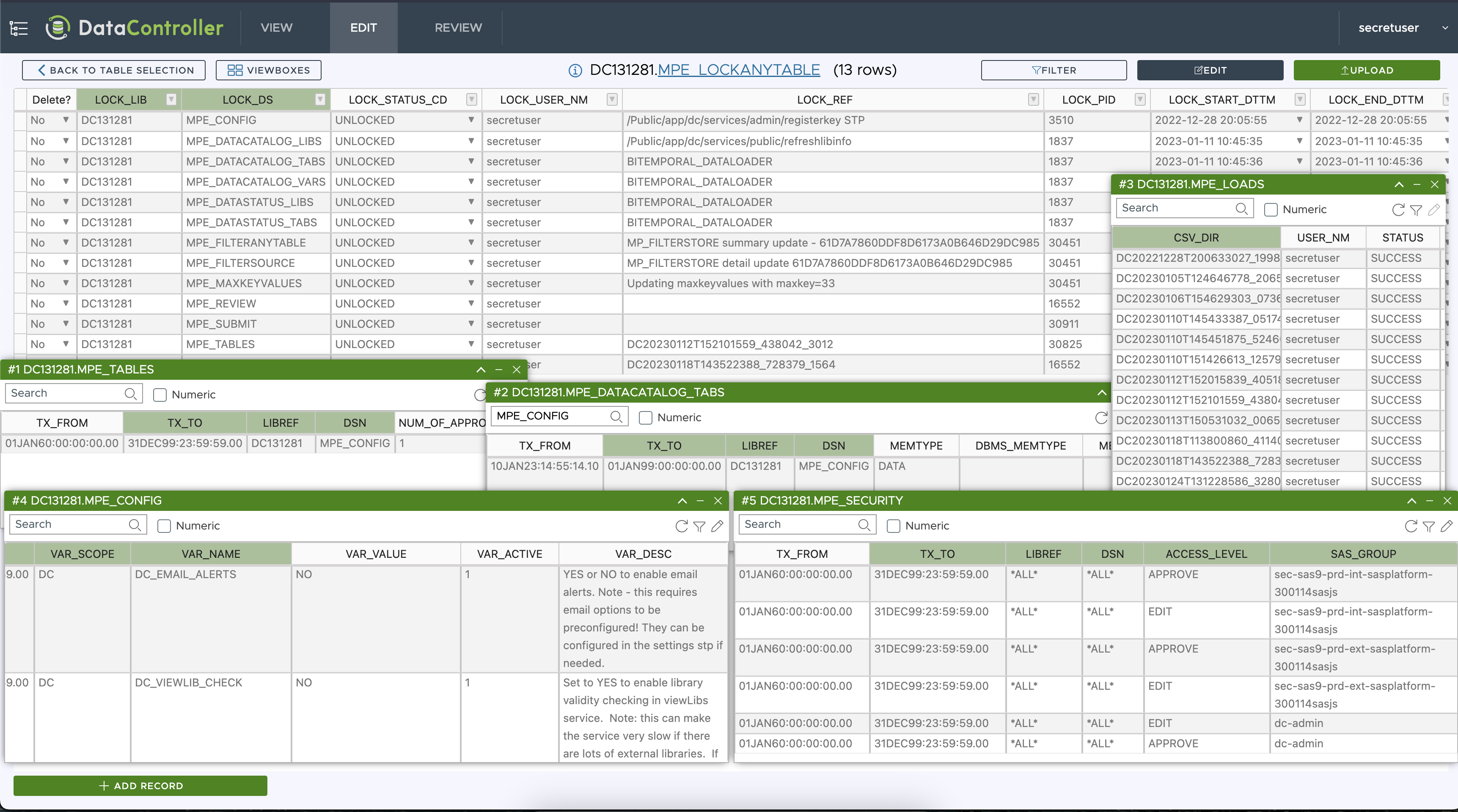Open filter in MPE_CONFIG viewbox
The height and width of the screenshot is (812, 1458).
coord(699,526)
